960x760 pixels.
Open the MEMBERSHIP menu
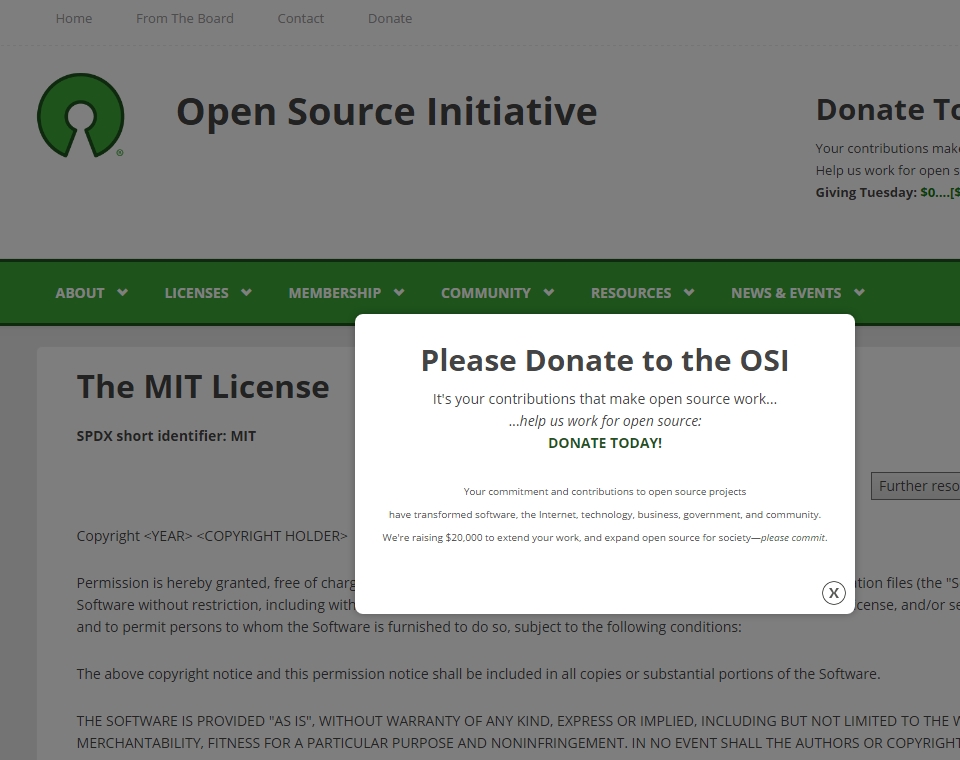(x=335, y=293)
